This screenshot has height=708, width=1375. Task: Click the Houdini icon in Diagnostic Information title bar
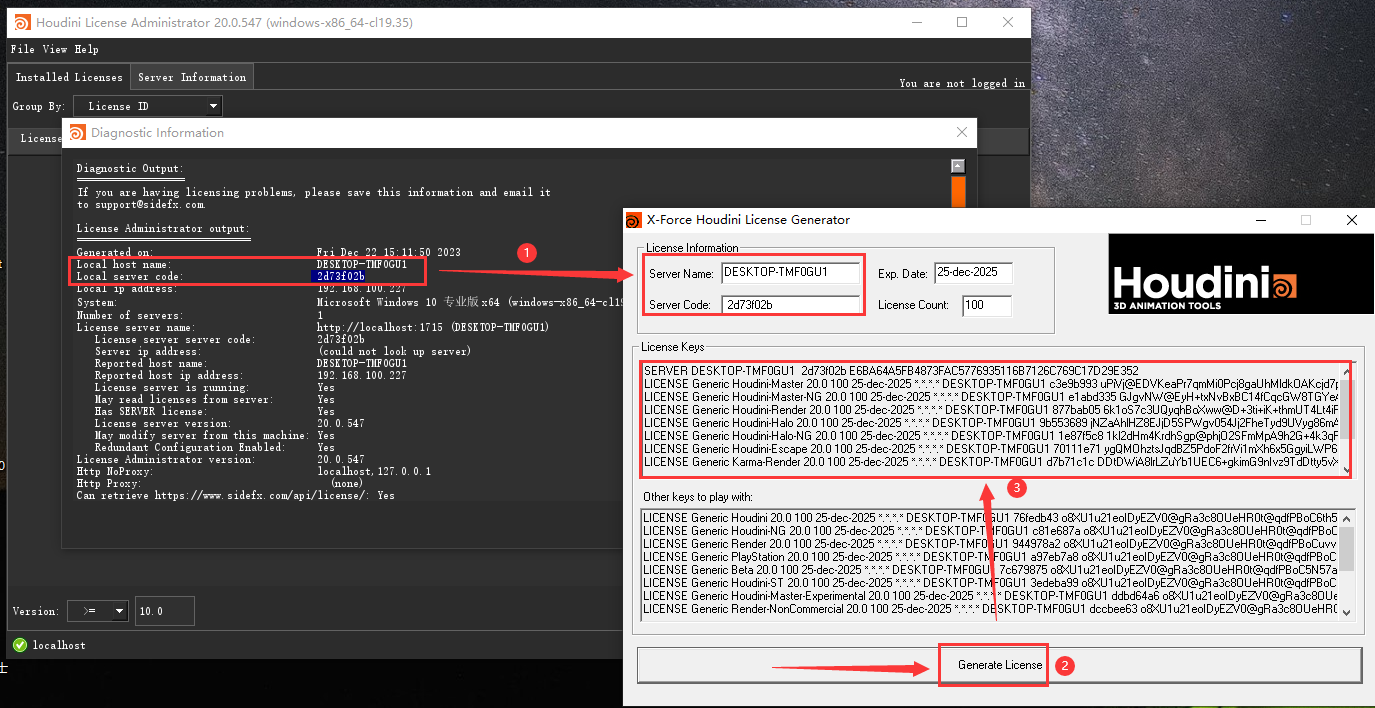[x=77, y=132]
